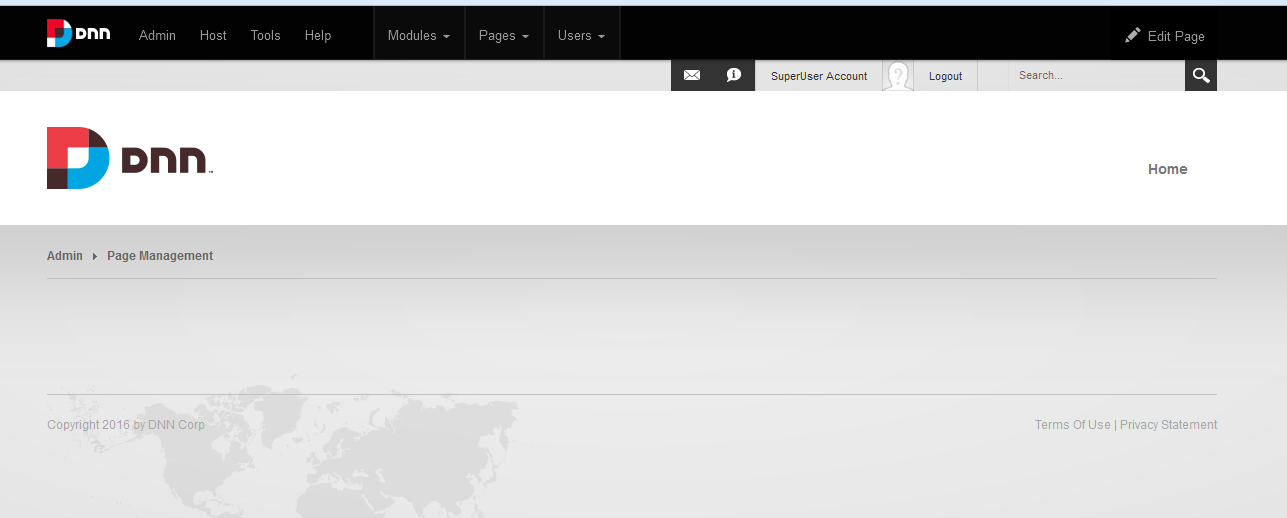Image resolution: width=1287 pixels, height=518 pixels.
Task: Expand the Users dropdown
Action: [x=581, y=35]
